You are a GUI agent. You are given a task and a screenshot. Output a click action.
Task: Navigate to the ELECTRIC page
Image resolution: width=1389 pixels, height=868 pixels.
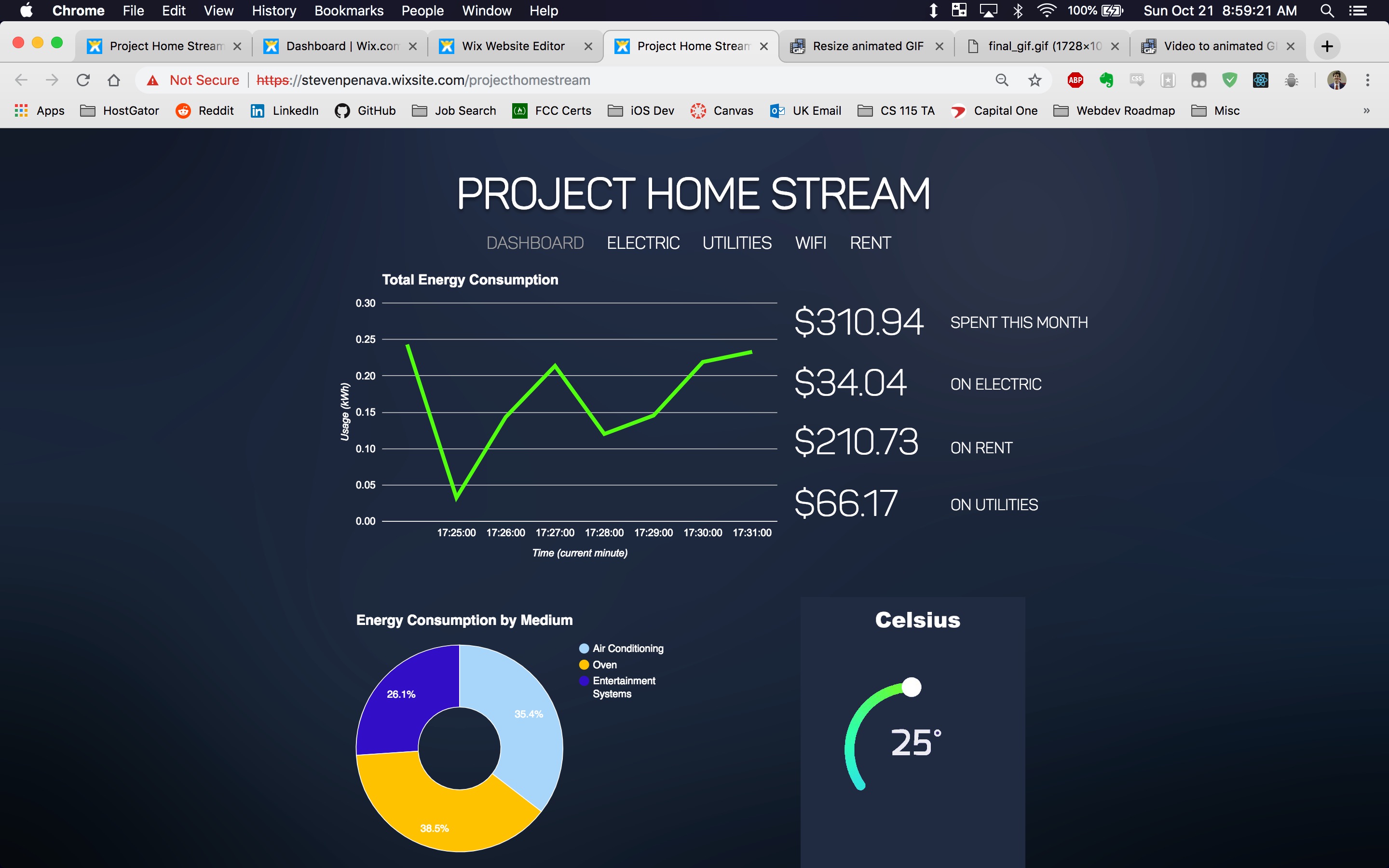(643, 243)
